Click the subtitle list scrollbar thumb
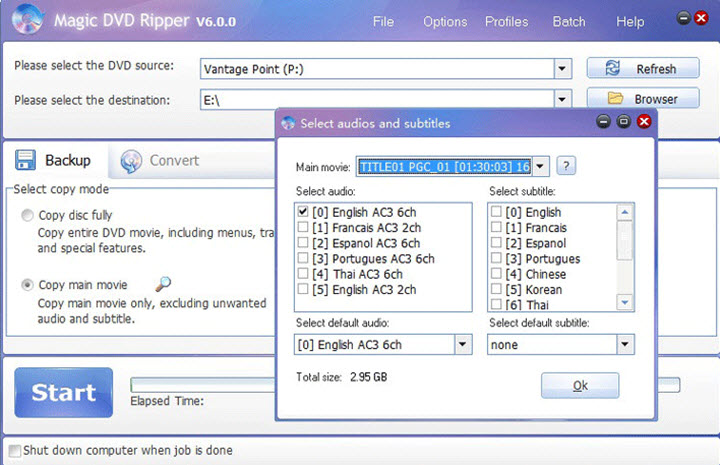This screenshot has height=465, width=720. coord(624,241)
